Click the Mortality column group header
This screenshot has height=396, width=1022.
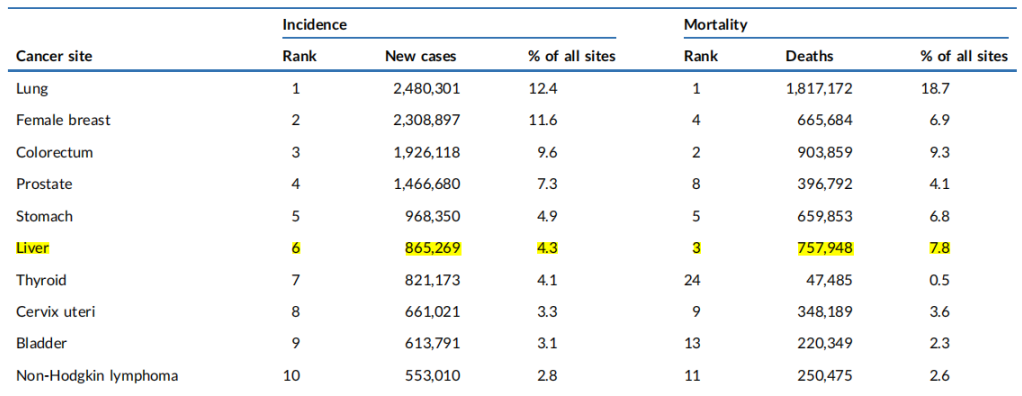point(716,25)
